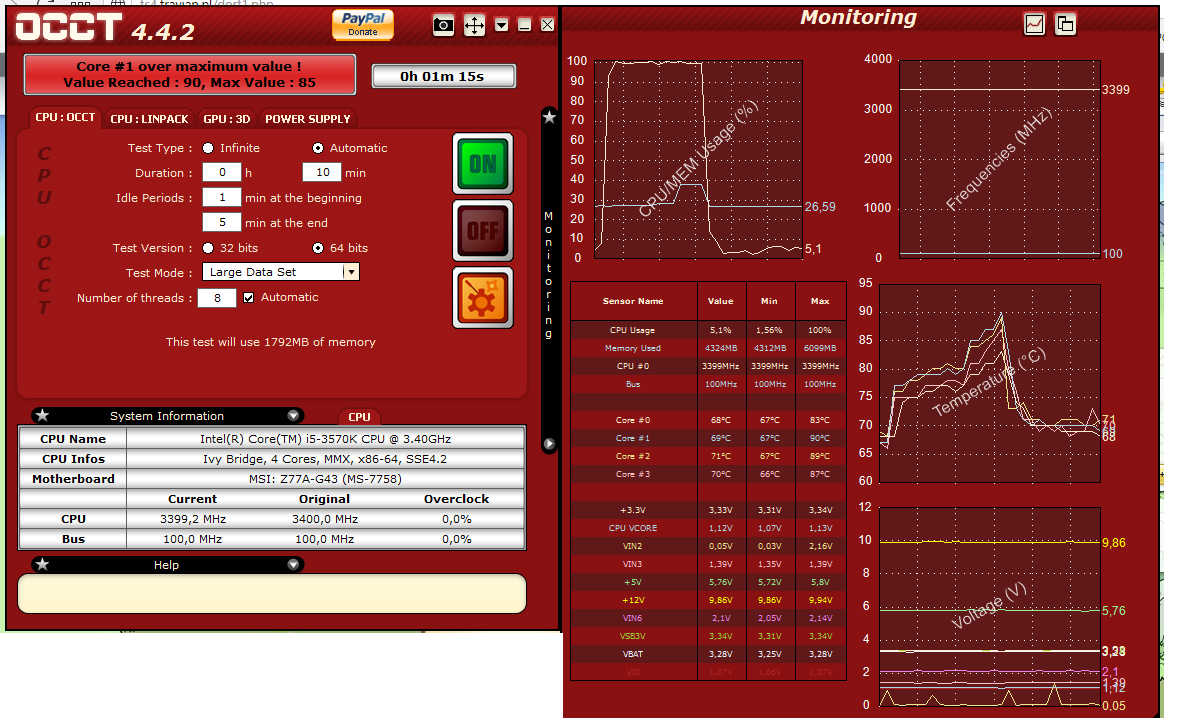Collapse System Information section arrow
The height and width of the screenshot is (719, 1179).
(293, 415)
